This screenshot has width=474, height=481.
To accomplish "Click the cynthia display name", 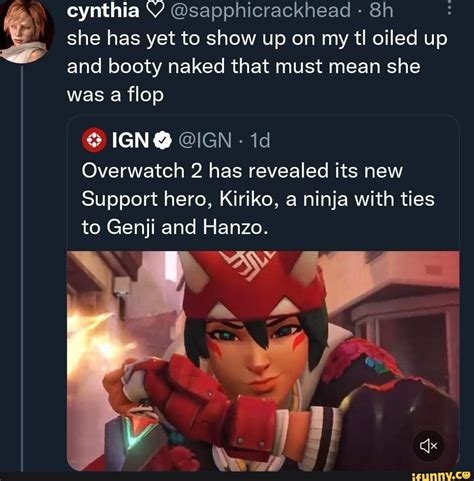I will coord(103,11).
